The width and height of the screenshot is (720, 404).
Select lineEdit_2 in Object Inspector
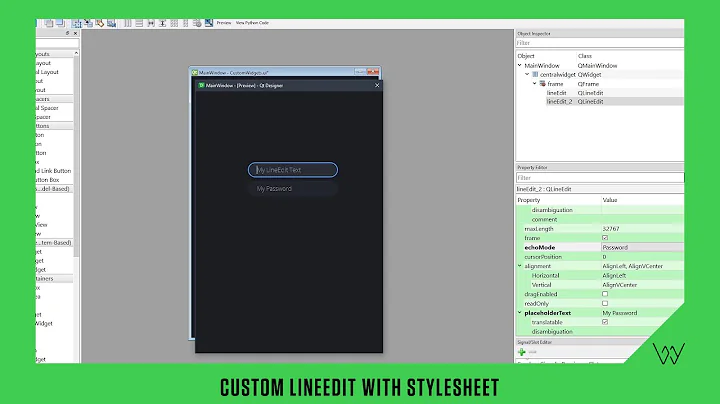(x=559, y=101)
